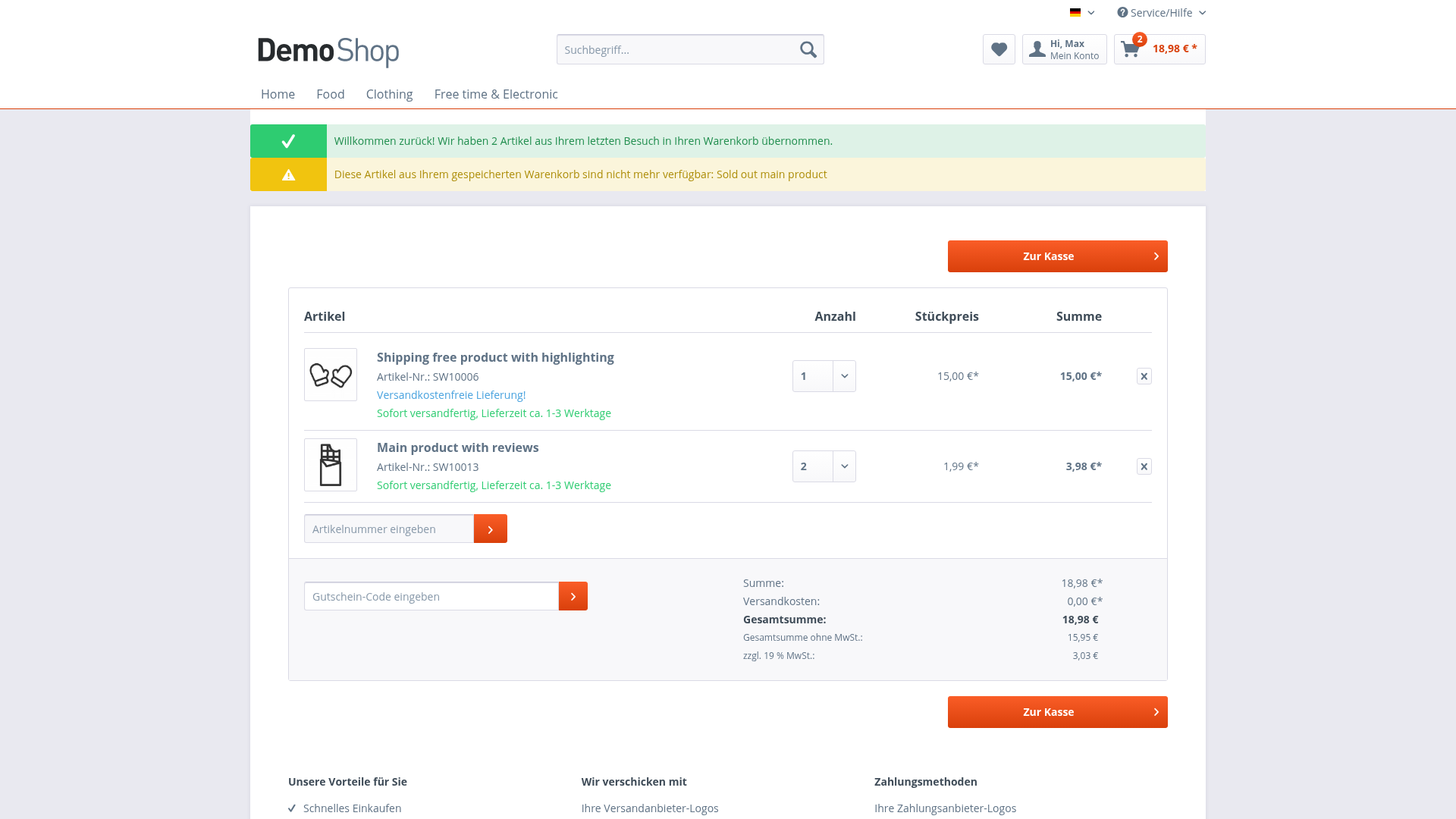Click the 3,98 €* sum value

click(1084, 466)
